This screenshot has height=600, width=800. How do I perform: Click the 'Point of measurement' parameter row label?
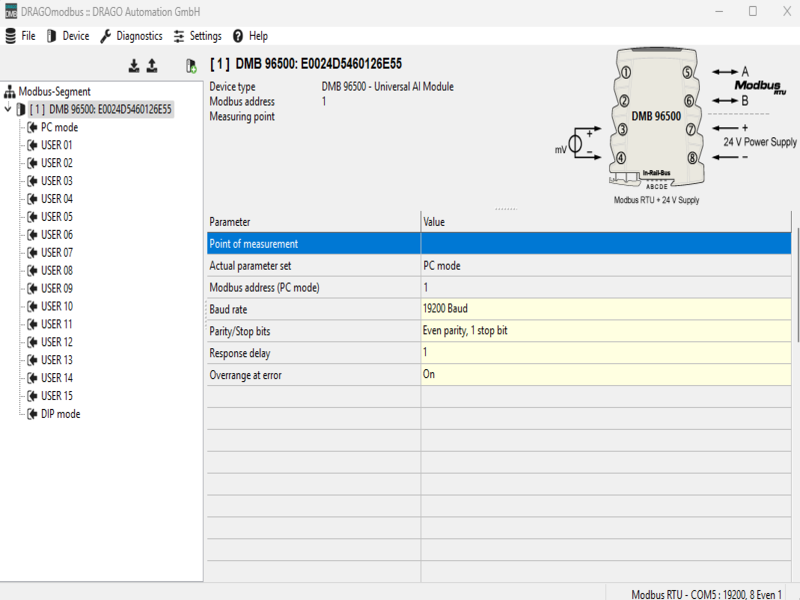(254, 244)
